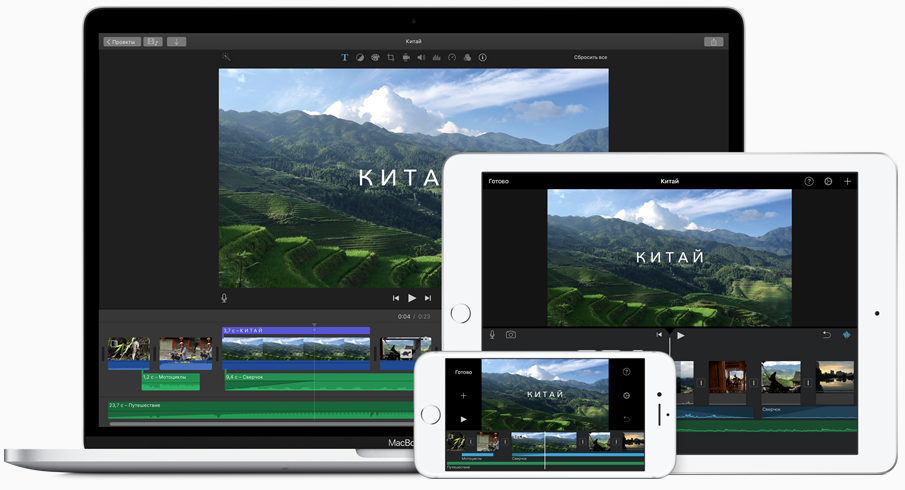Open the media library toggle on Mac toolbar
This screenshot has height=490, width=905.
pyautogui.click(x=152, y=42)
